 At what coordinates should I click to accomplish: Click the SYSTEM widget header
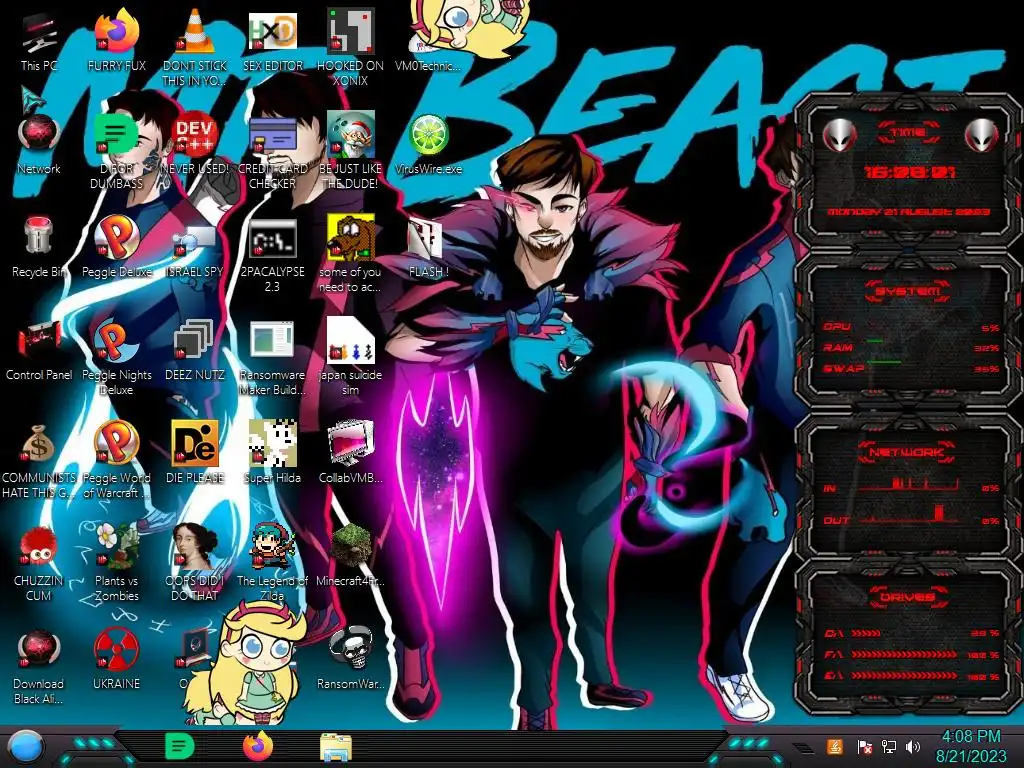pos(908,291)
